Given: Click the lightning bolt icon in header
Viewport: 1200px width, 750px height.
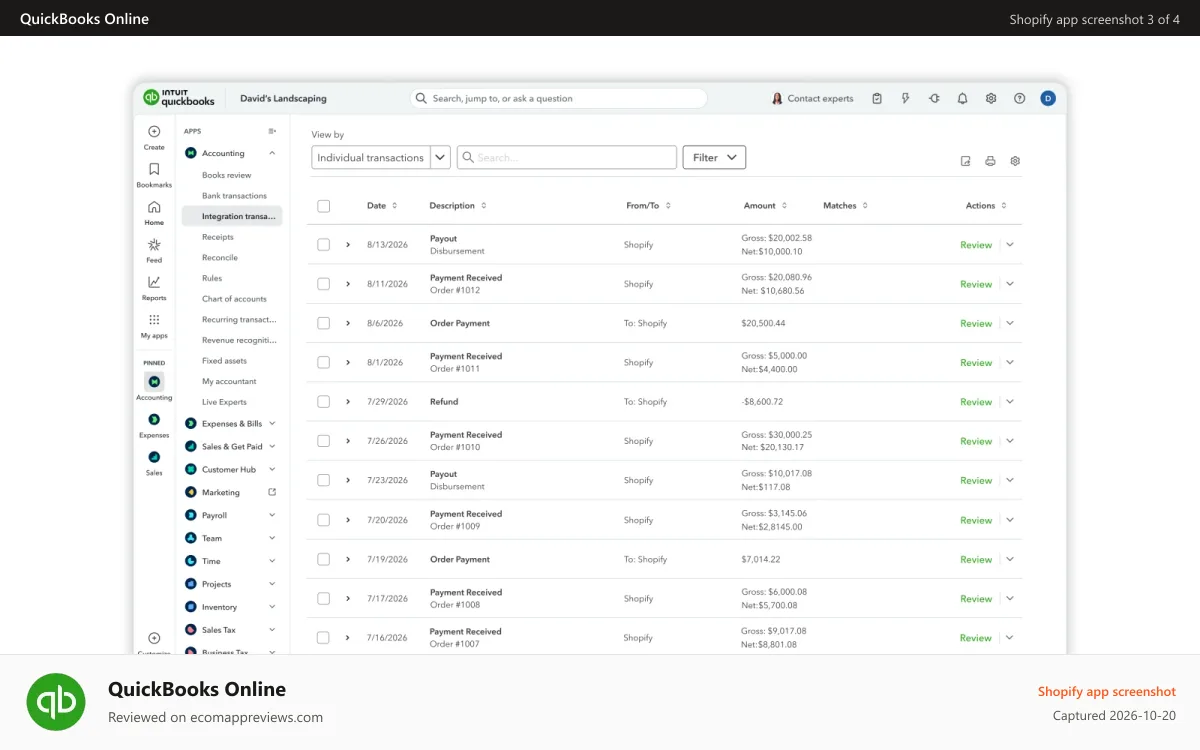Looking at the screenshot, I should point(906,98).
